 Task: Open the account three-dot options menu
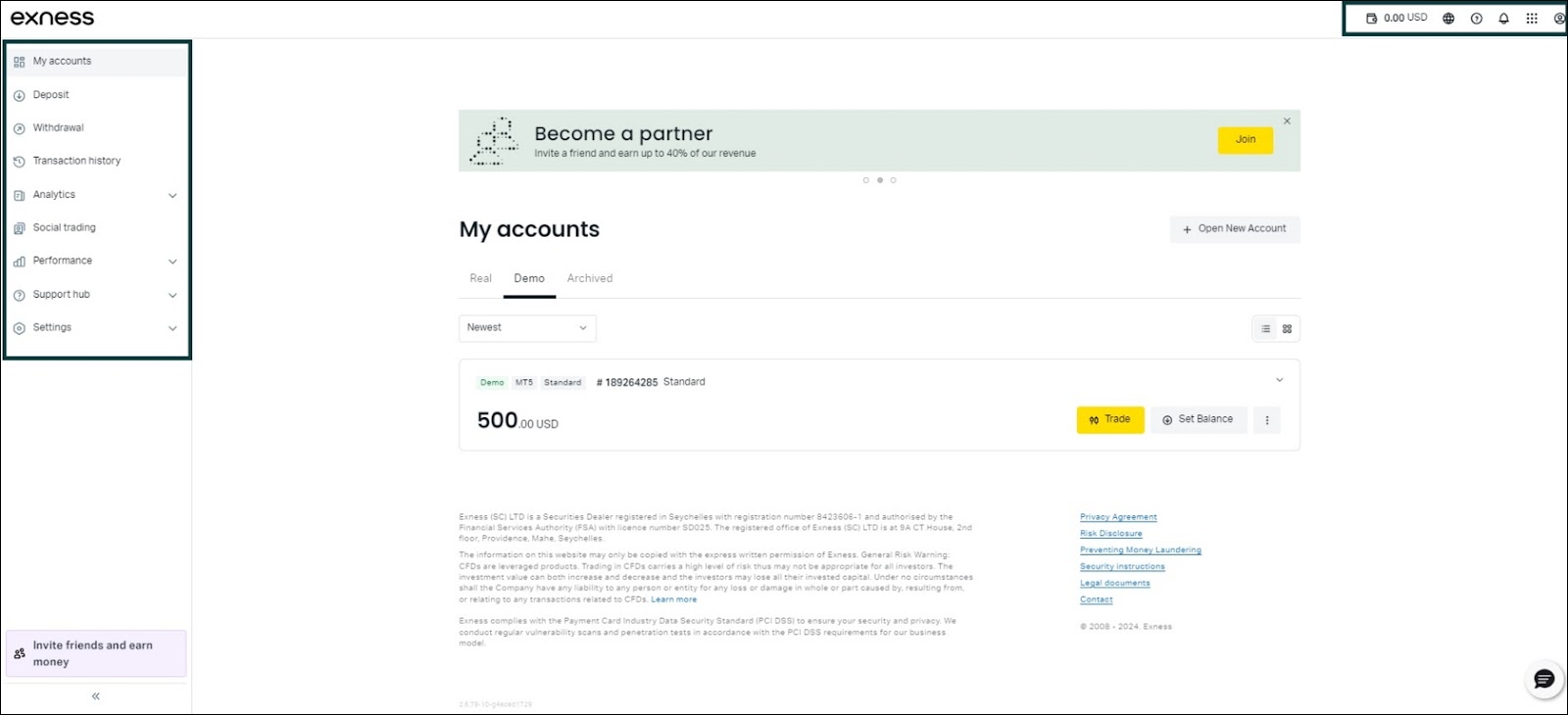pyautogui.click(x=1267, y=420)
